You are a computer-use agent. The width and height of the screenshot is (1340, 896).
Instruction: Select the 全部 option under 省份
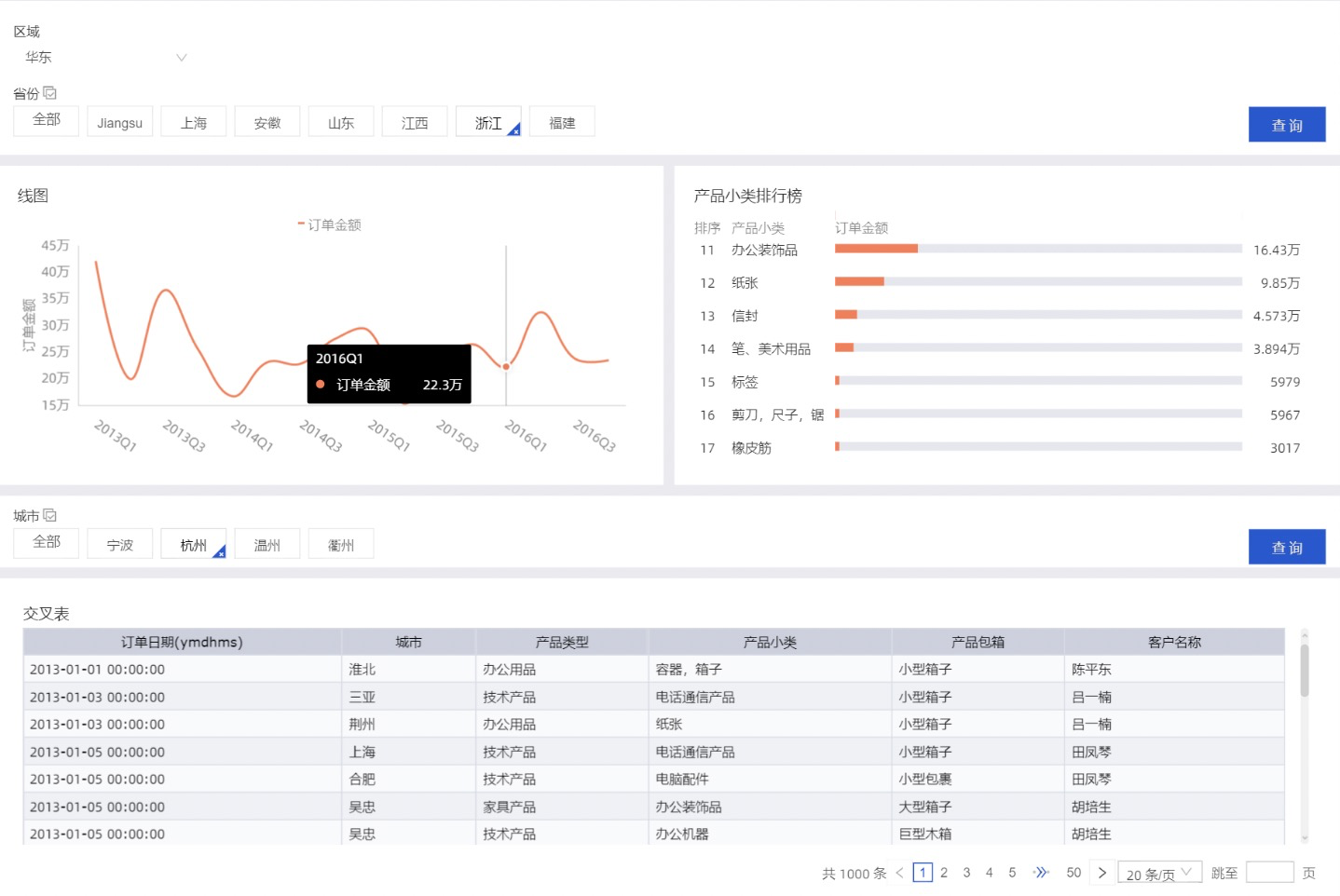47,120
